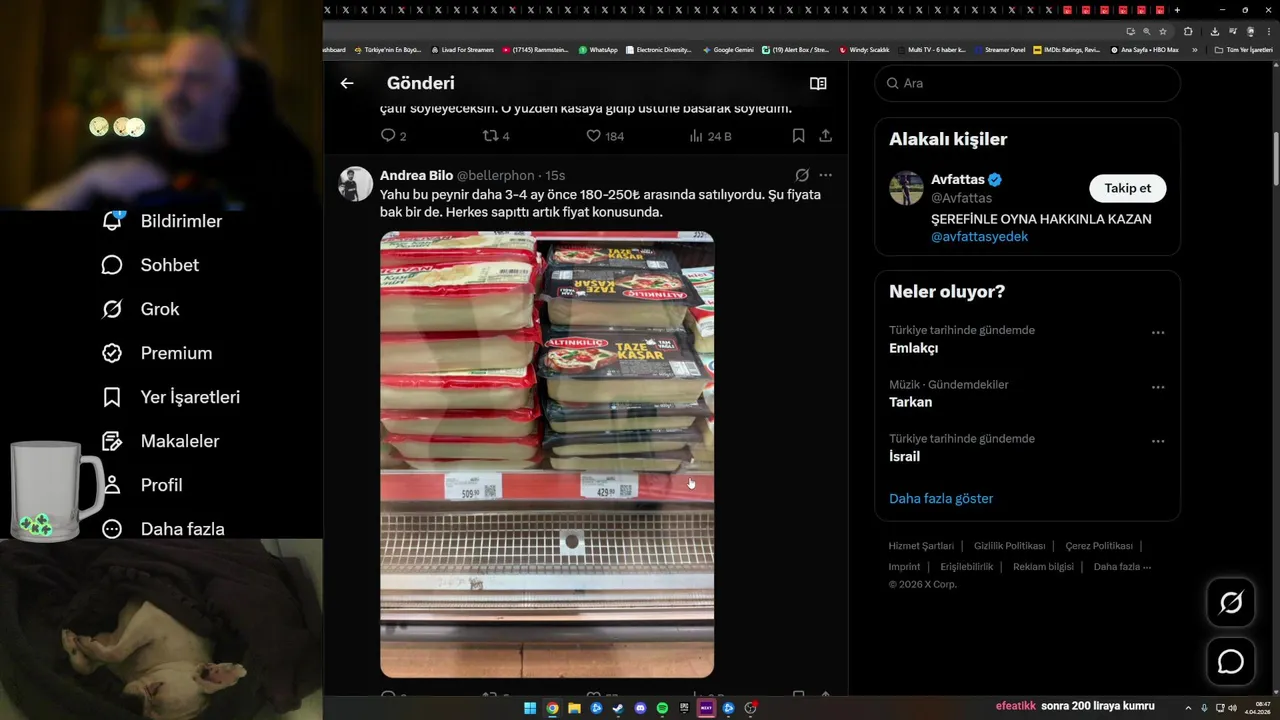The width and height of the screenshot is (1280, 720).
Task: Open Livad For Streamers bookmark
Action: (x=462, y=50)
